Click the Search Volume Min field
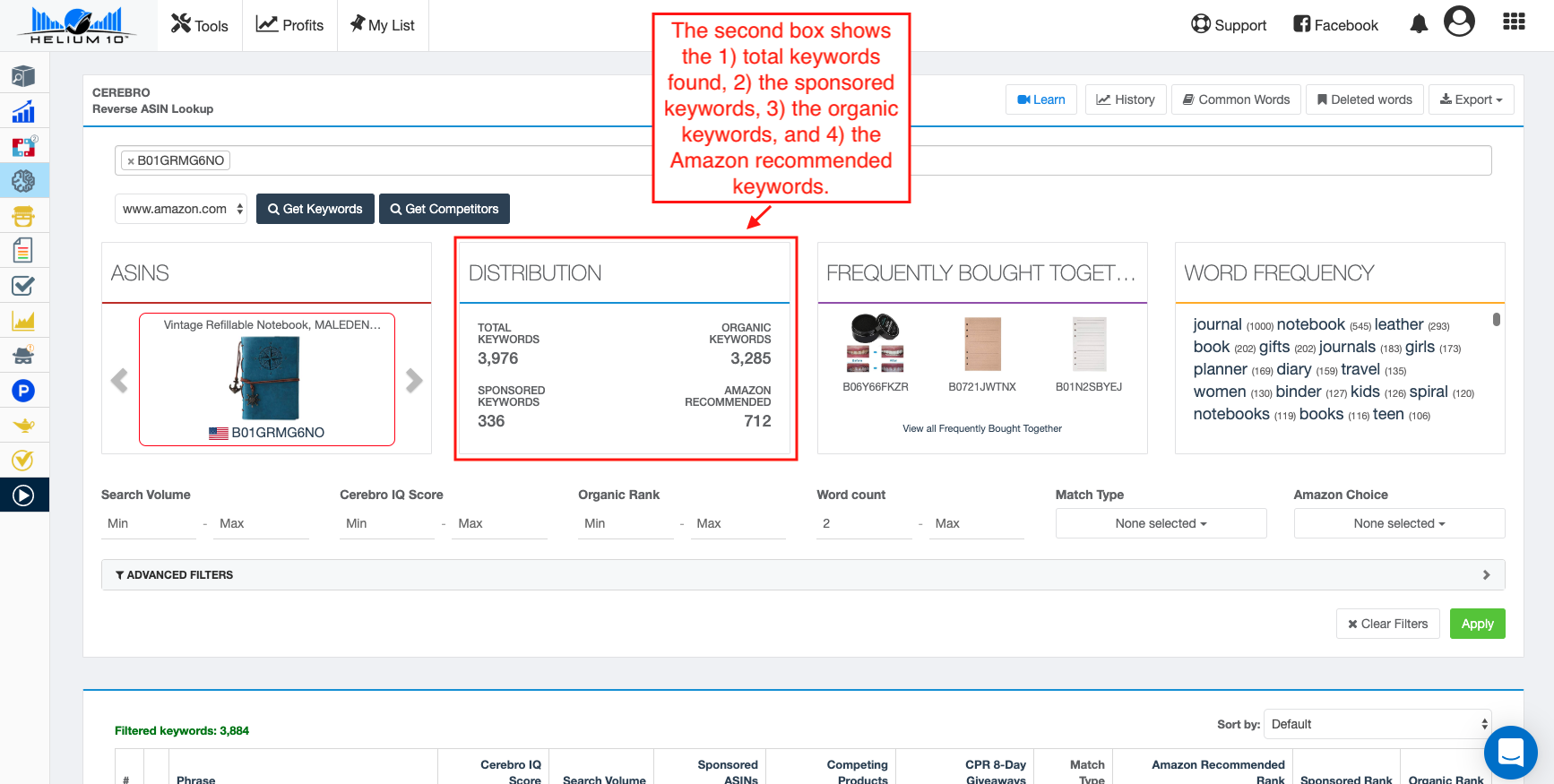1554x784 pixels. coord(149,523)
